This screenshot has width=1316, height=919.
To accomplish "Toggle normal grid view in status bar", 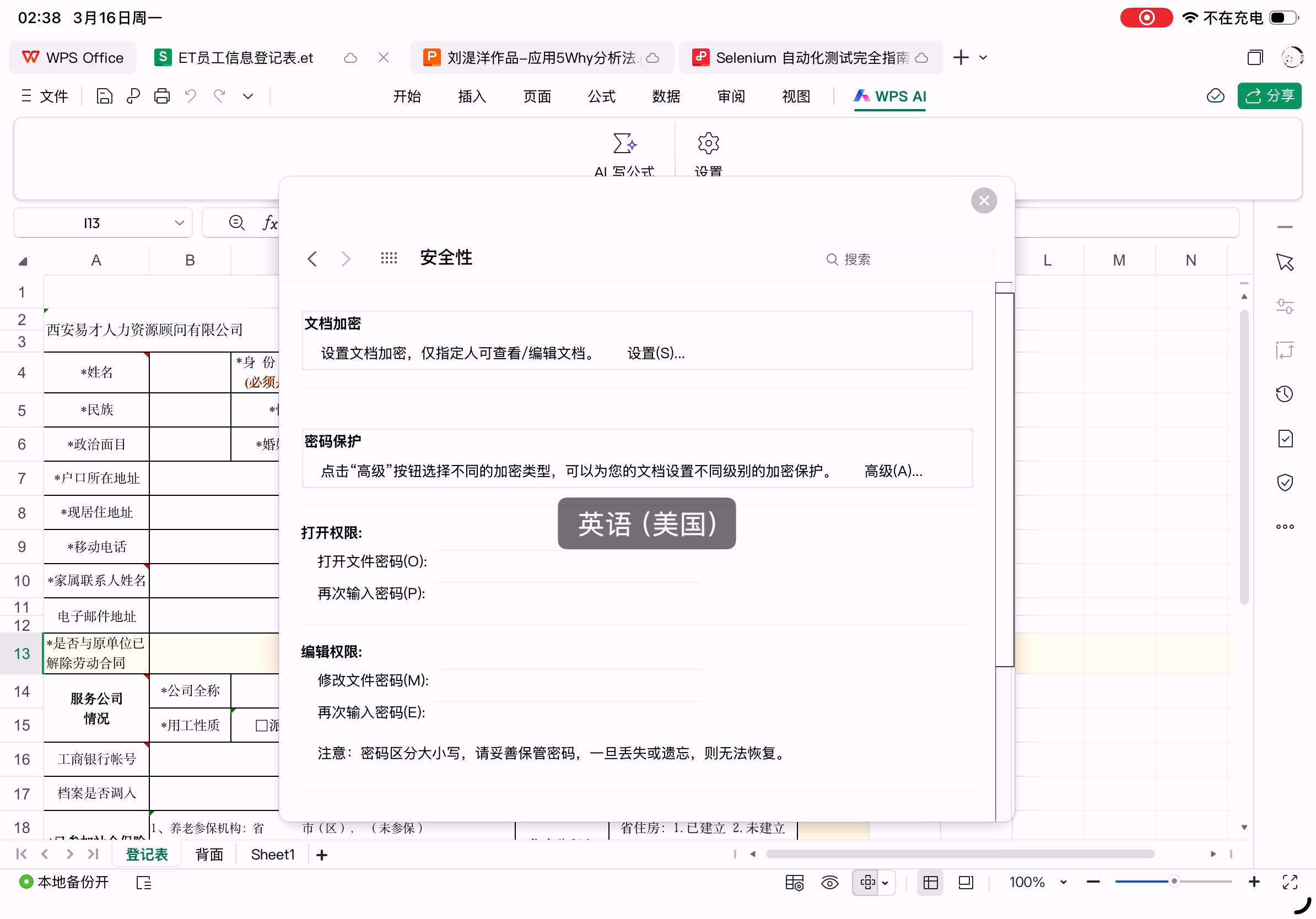I will (x=930, y=882).
